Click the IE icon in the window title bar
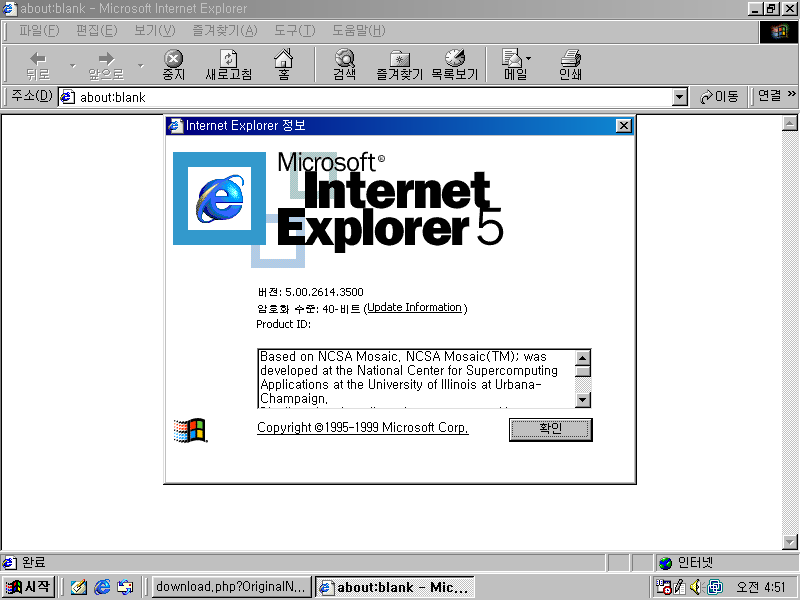 tap(10, 9)
